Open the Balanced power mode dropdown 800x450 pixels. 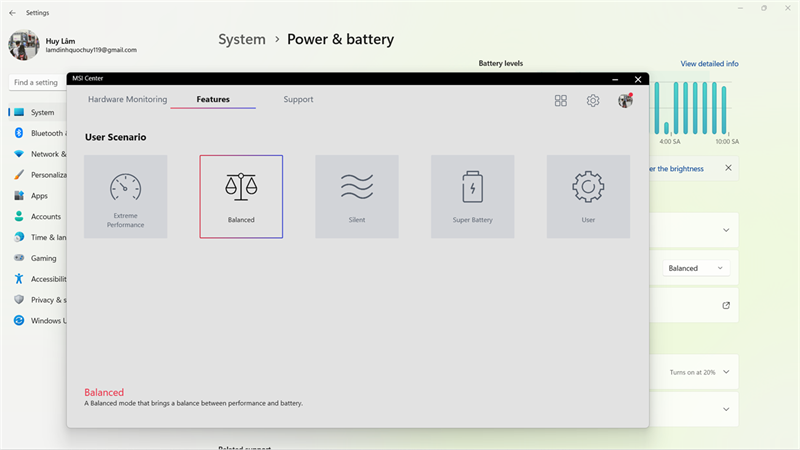(x=696, y=268)
